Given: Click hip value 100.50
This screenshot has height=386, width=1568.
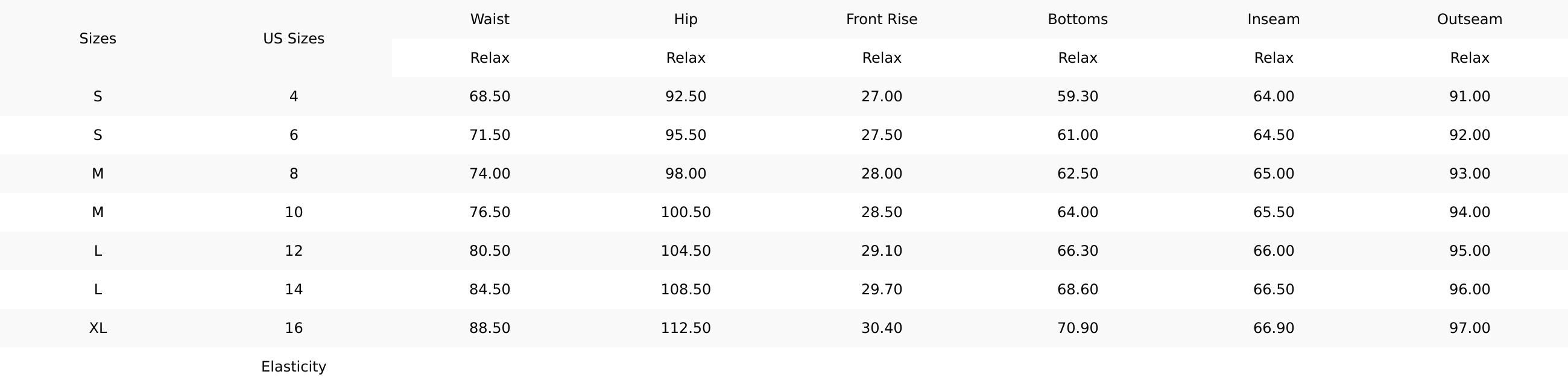Looking at the screenshot, I should point(685,212).
